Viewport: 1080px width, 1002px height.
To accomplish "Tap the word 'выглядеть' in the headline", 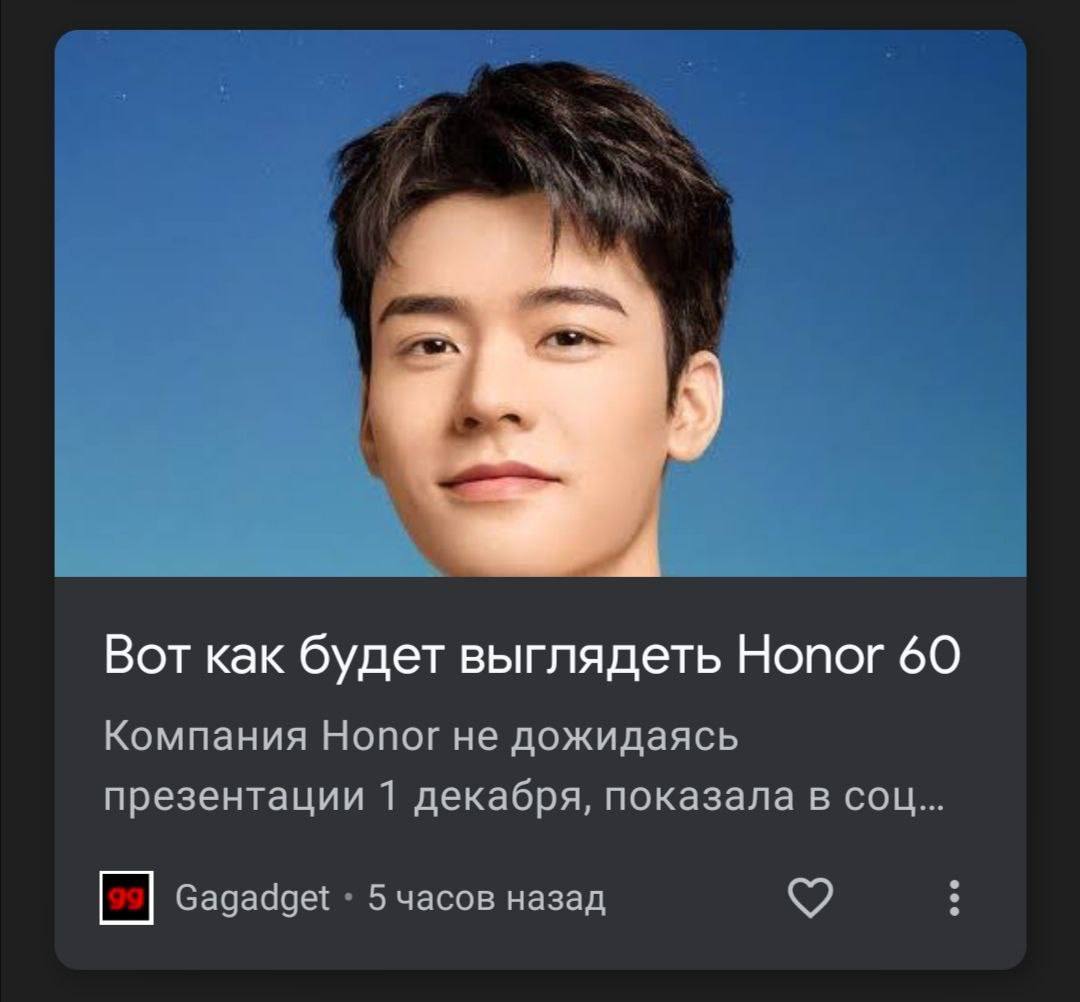I will pyautogui.click(x=590, y=657).
